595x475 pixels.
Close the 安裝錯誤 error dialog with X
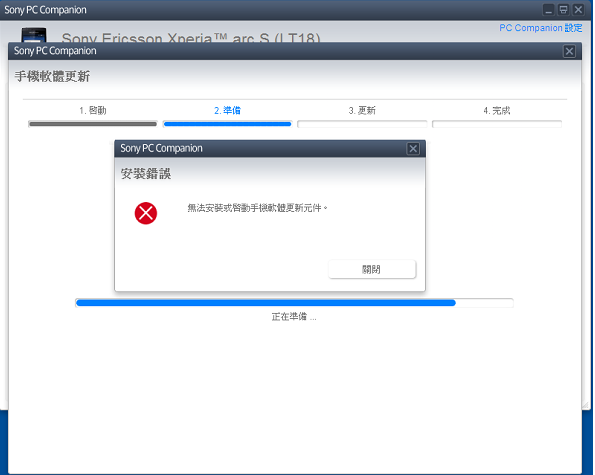pyautogui.click(x=413, y=149)
